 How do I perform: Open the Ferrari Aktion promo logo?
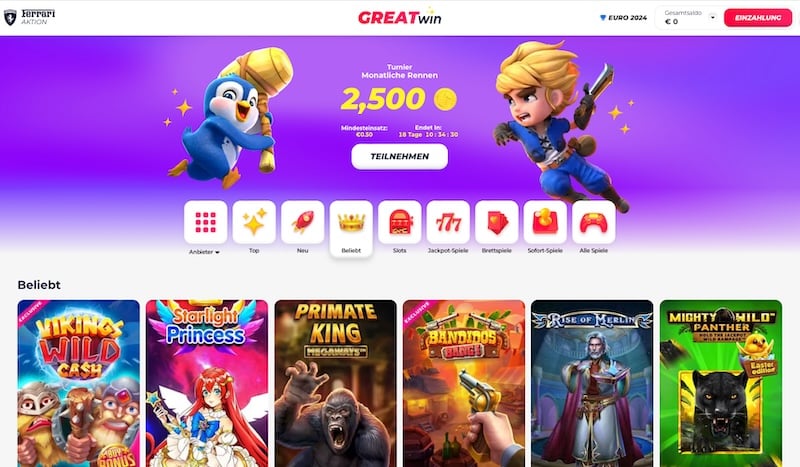[x=30, y=17]
